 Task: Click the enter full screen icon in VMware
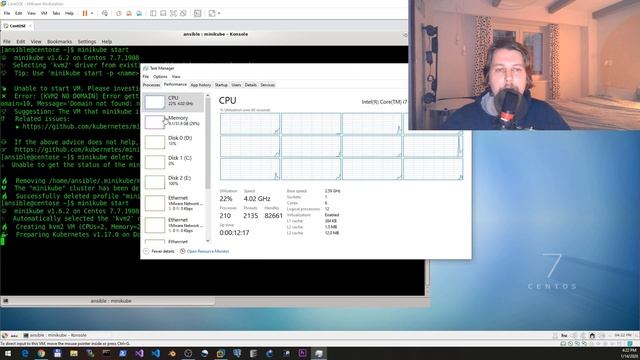173,13
